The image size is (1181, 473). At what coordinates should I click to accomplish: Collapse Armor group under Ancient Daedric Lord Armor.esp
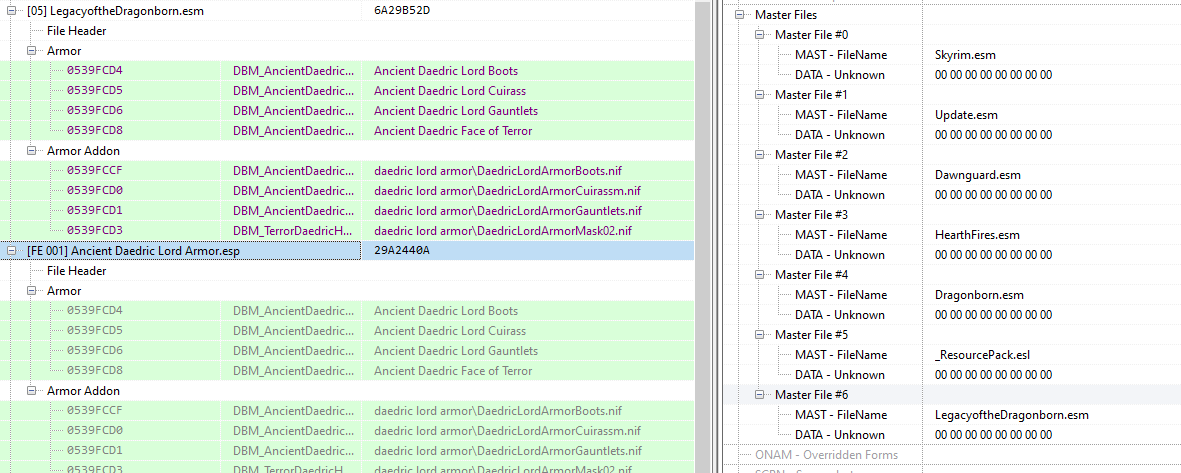click(32, 291)
